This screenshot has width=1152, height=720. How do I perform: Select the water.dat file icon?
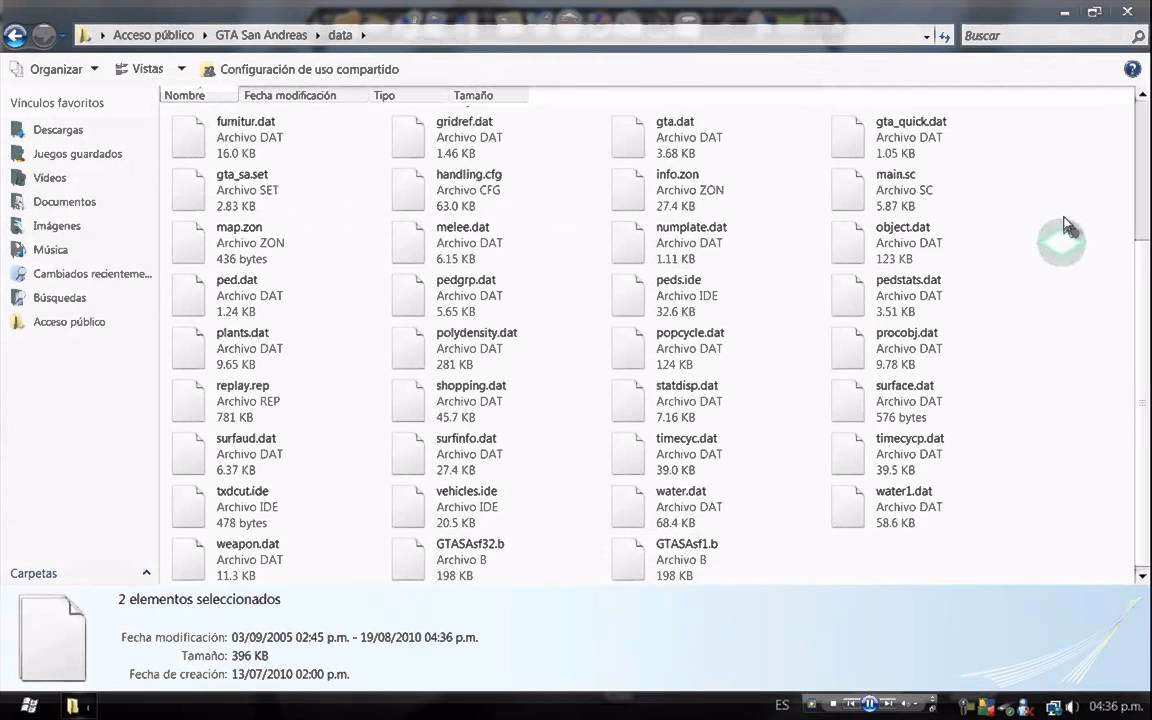[628, 506]
